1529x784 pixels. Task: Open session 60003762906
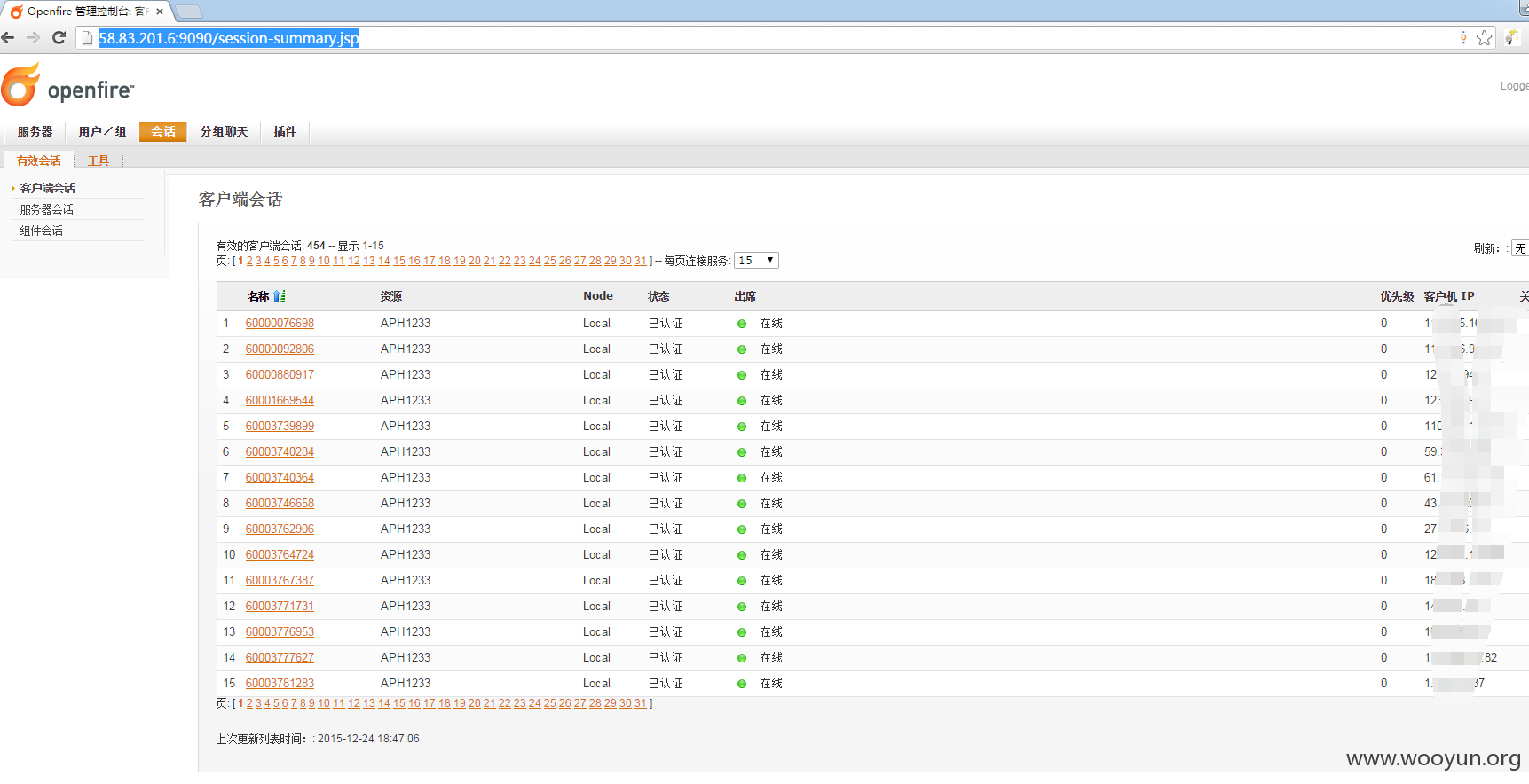pos(280,529)
